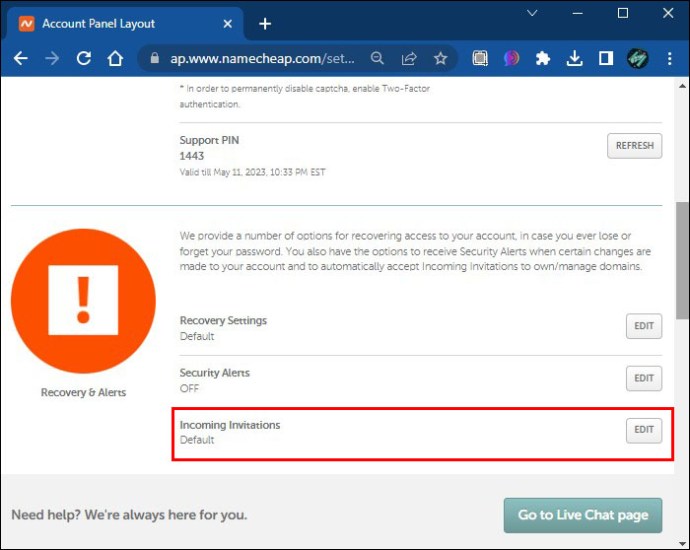Select the Account Panel Layout tab

click(x=123, y=24)
